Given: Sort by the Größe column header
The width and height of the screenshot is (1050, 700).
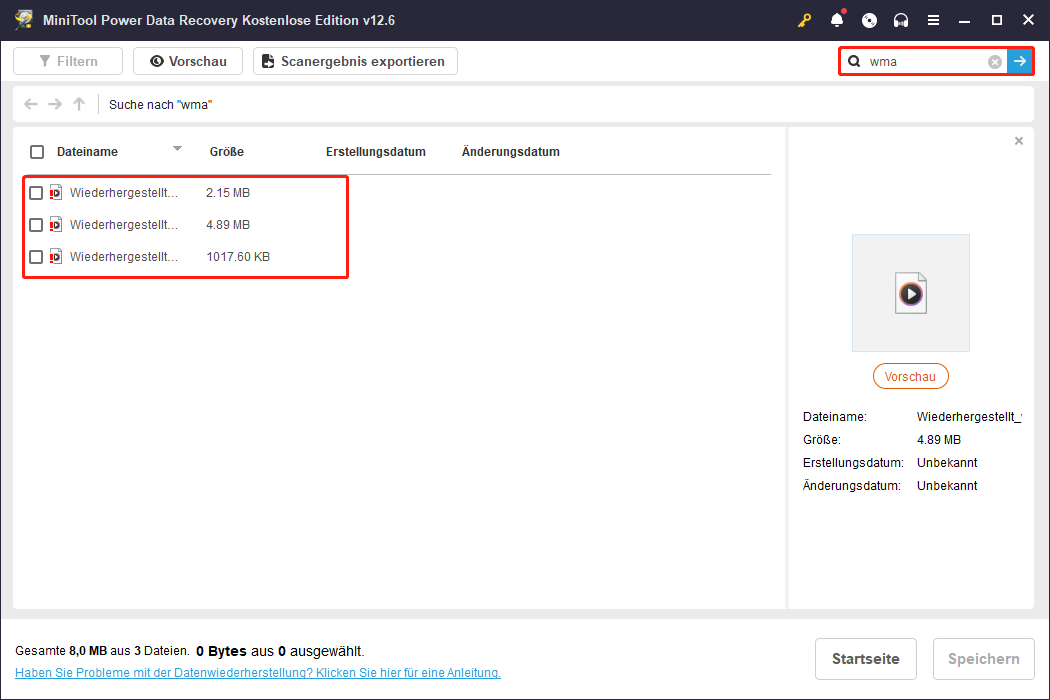Looking at the screenshot, I should tap(227, 152).
